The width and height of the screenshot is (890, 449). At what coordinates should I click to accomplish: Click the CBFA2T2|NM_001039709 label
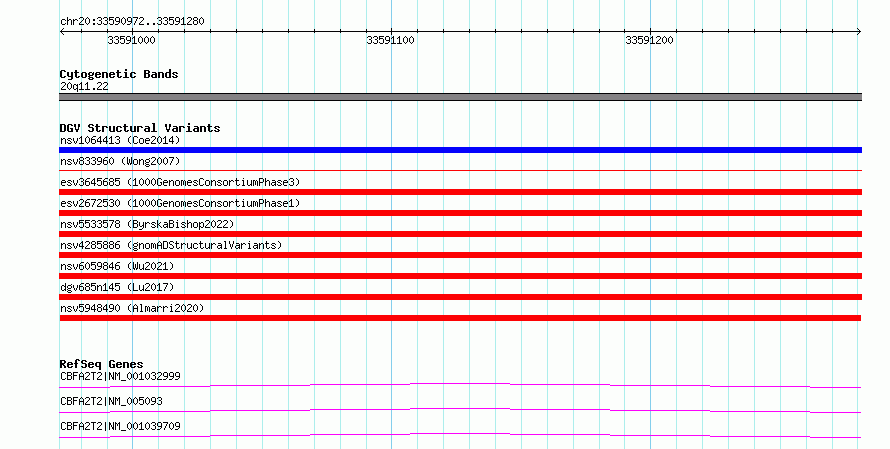click(120, 426)
